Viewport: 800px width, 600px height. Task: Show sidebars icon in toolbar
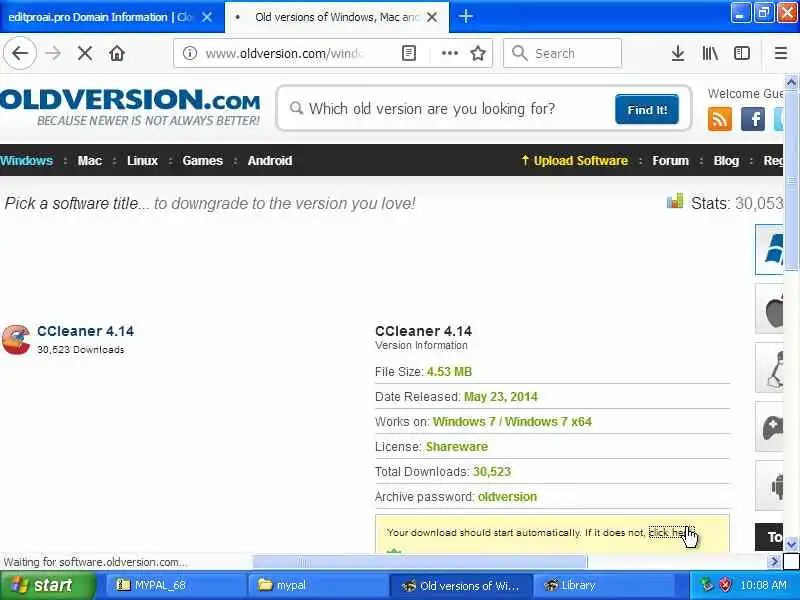742,53
